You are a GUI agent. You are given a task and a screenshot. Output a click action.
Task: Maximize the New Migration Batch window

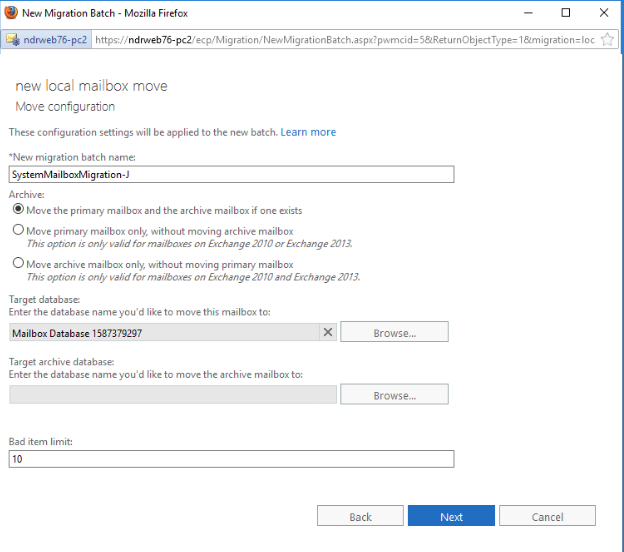(x=566, y=13)
